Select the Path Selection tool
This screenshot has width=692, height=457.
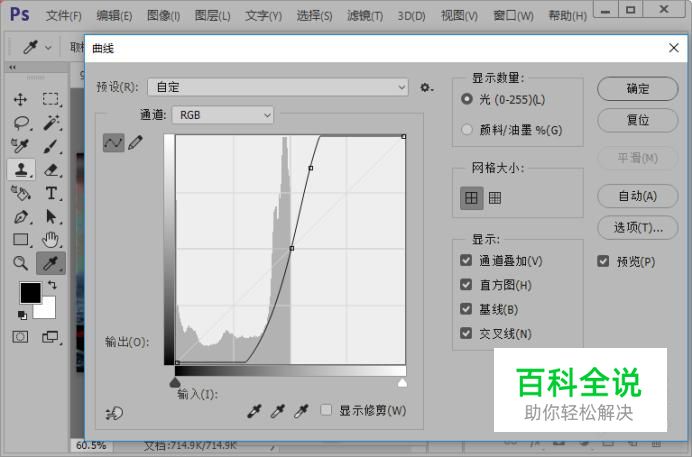pyautogui.click(x=51, y=217)
